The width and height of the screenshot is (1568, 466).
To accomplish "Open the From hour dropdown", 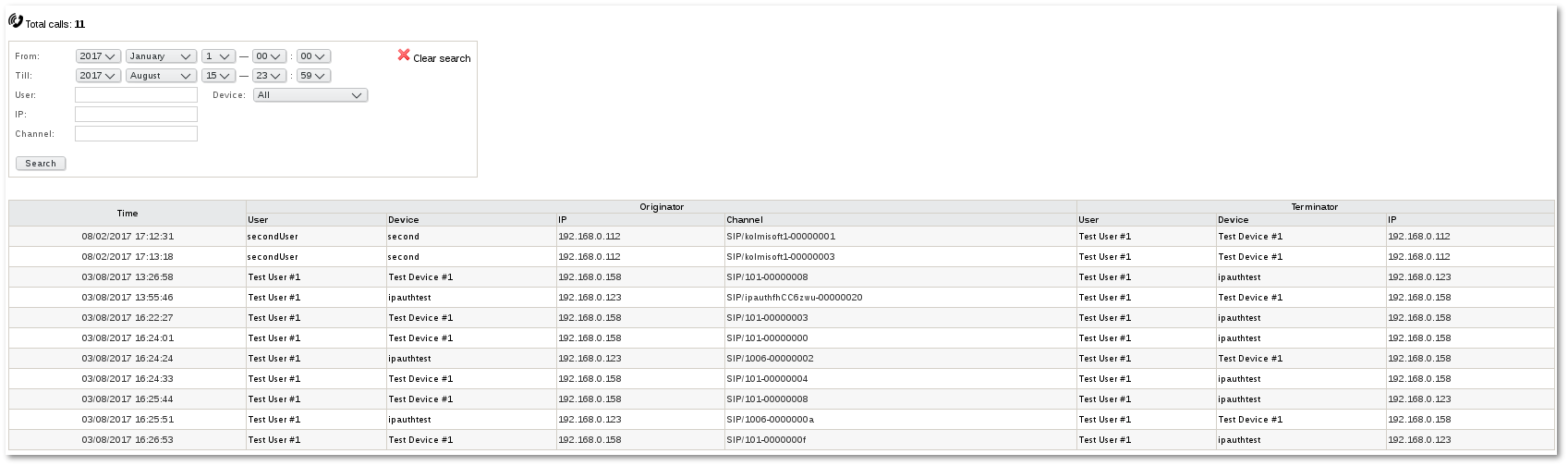I will pyautogui.click(x=268, y=56).
